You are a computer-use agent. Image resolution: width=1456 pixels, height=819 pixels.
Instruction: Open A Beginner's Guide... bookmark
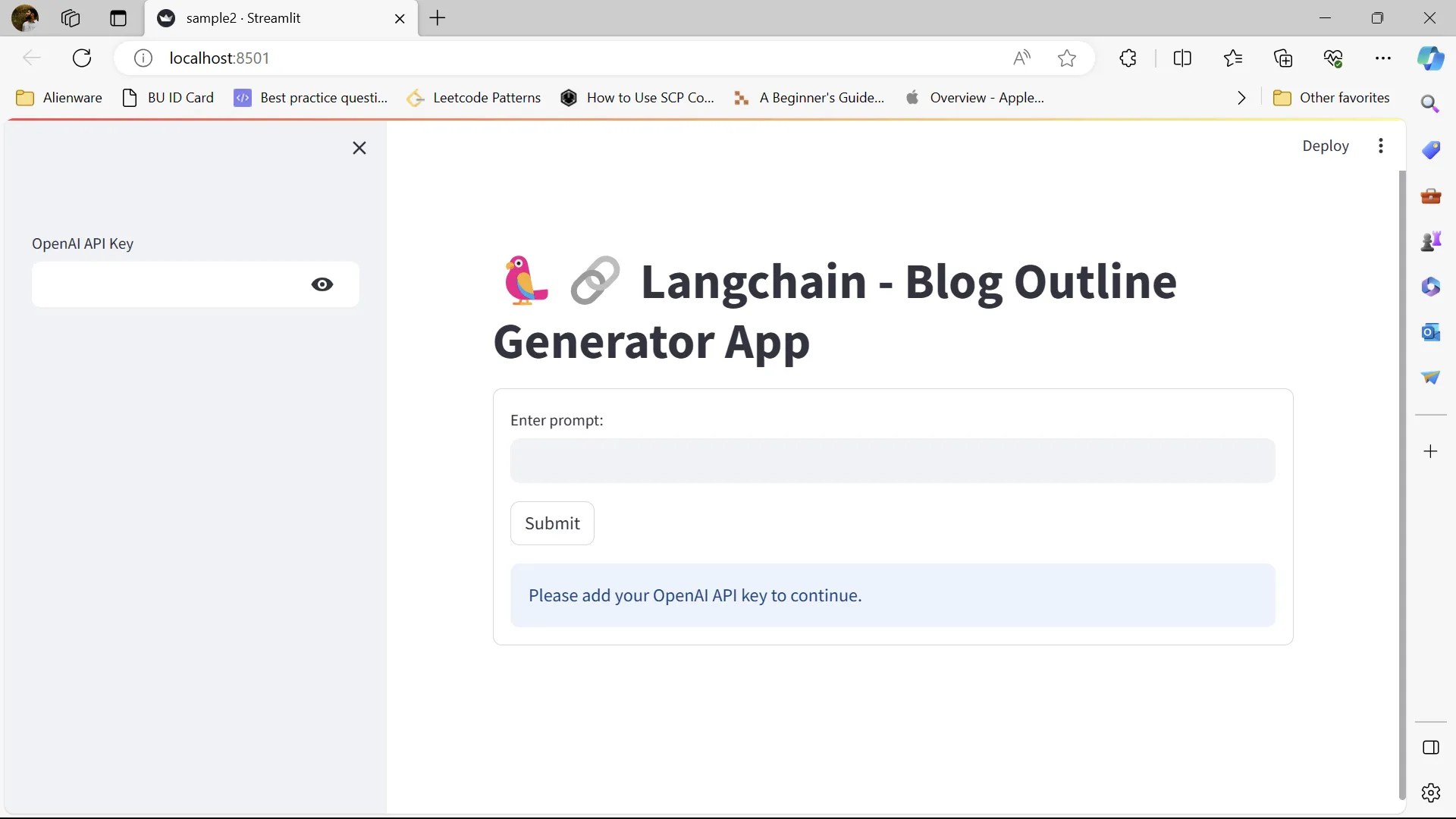(x=809, y=98)
